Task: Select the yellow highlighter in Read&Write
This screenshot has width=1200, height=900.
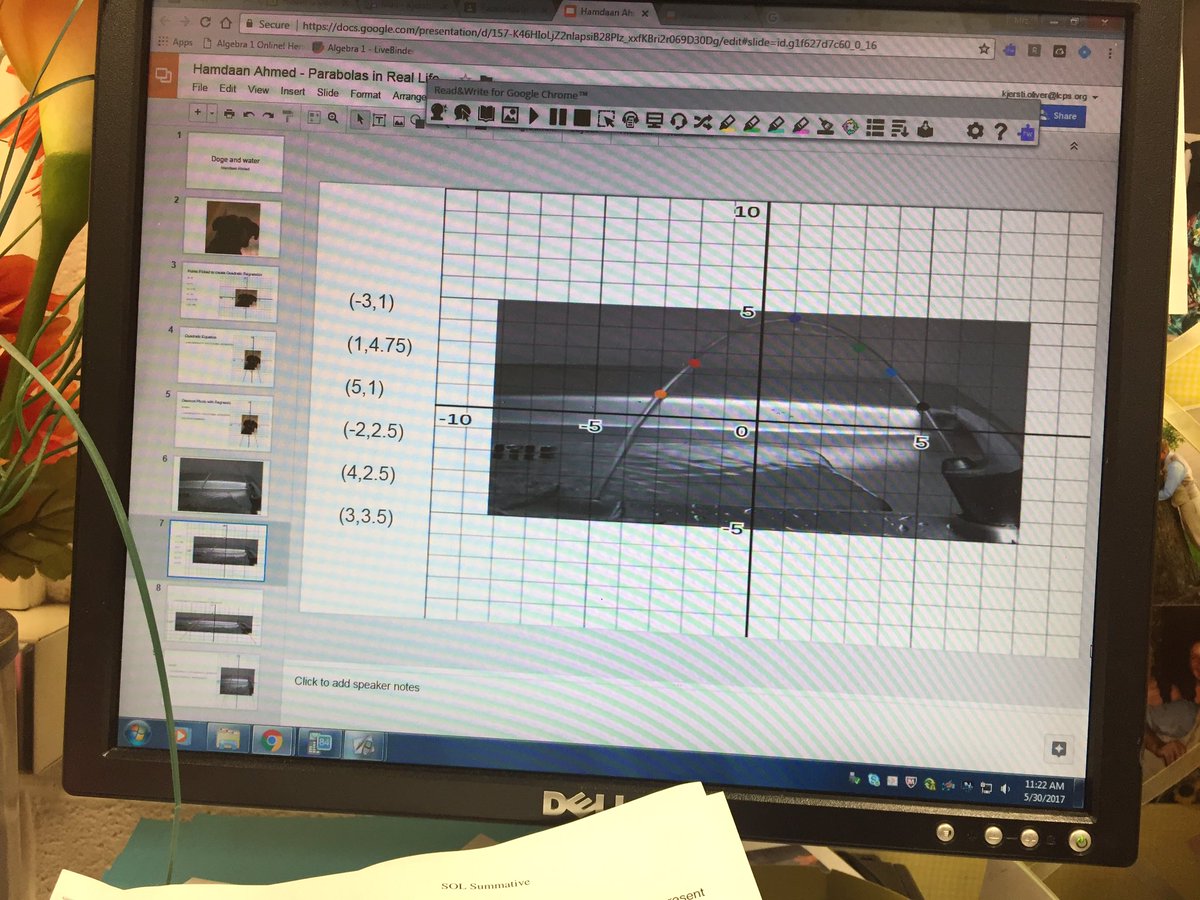Action: (727, 122)
